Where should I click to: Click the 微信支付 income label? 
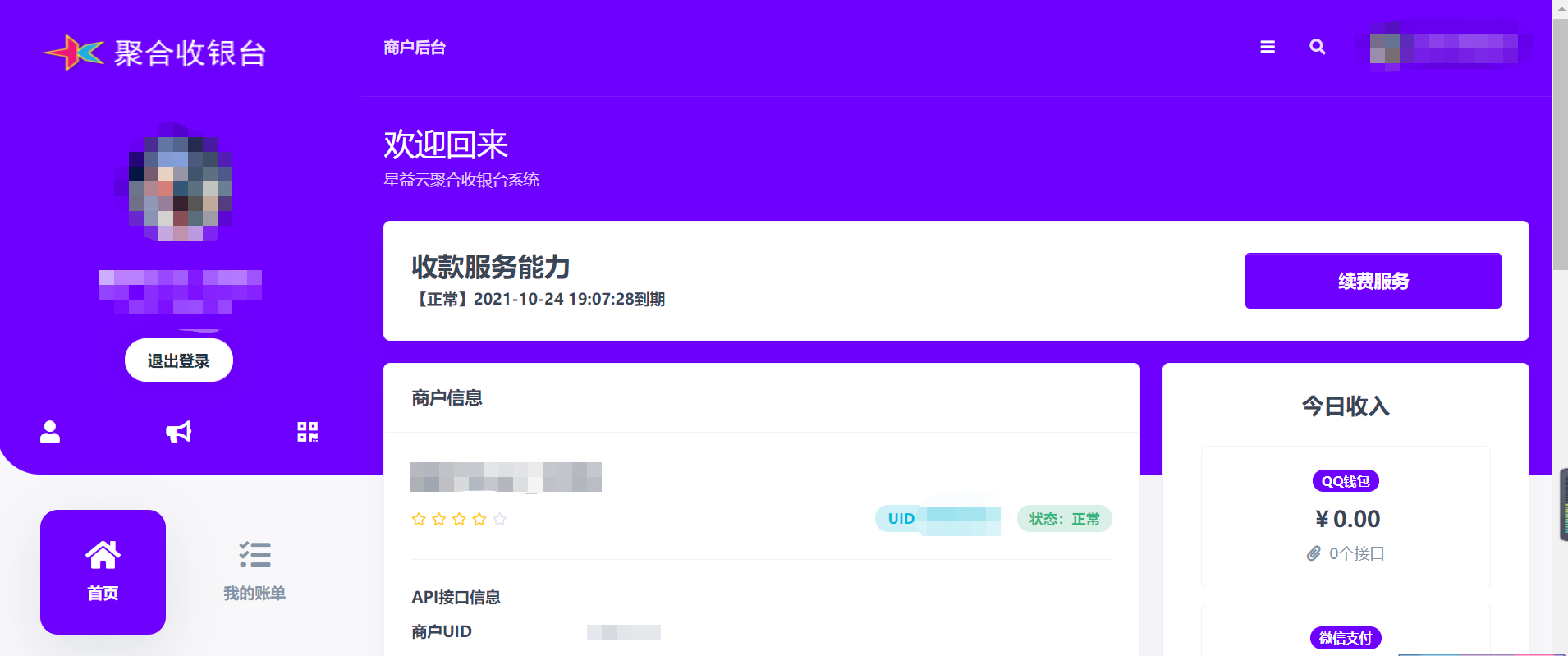1346,638
